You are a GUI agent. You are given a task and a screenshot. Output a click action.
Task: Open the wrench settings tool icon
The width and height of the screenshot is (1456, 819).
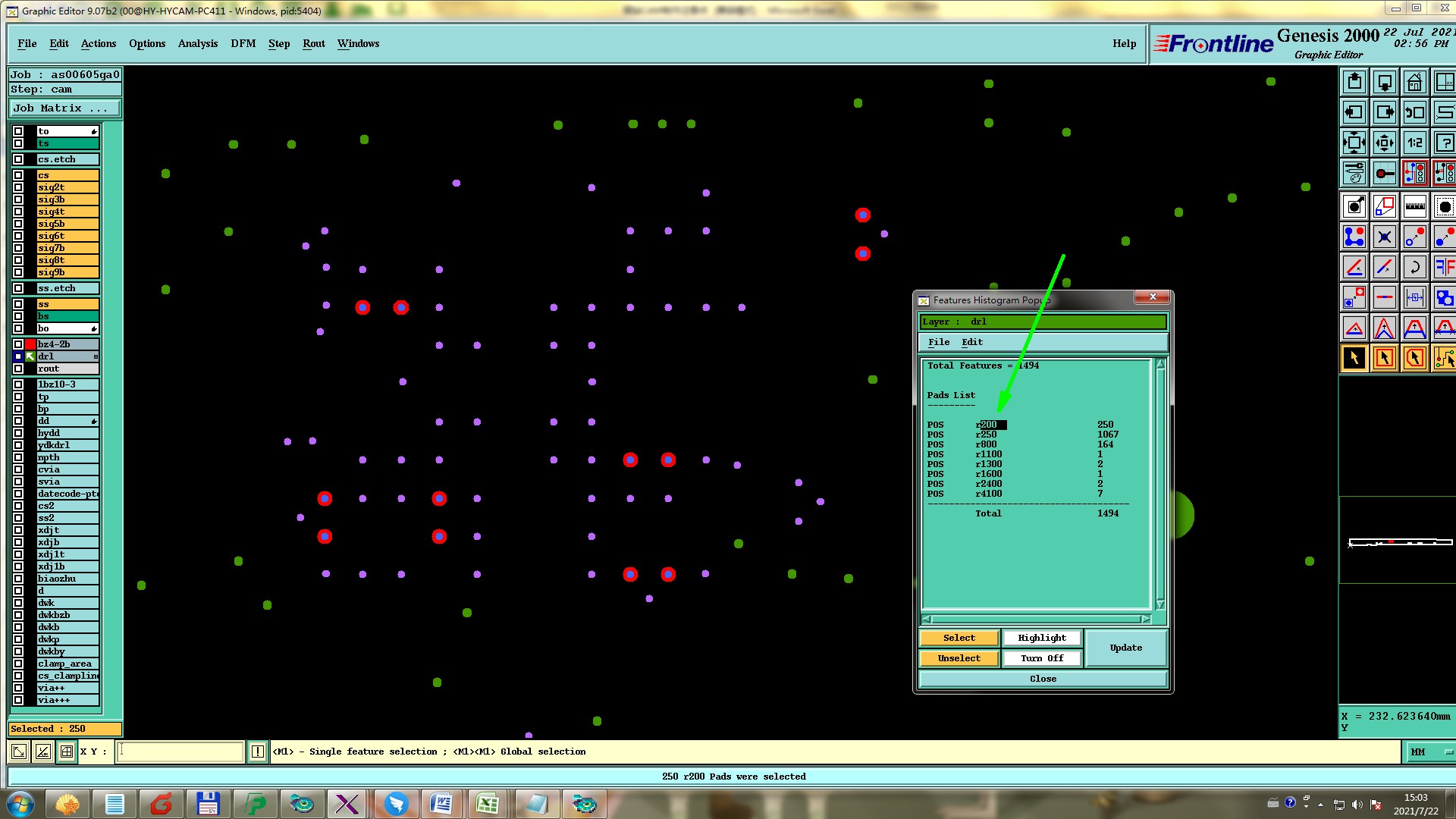click(1354, 173)
